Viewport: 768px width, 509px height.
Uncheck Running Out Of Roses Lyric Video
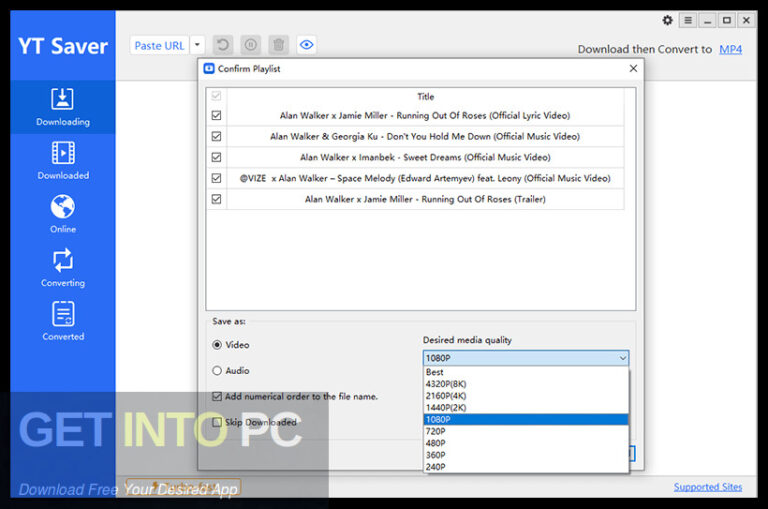point(216,116)
